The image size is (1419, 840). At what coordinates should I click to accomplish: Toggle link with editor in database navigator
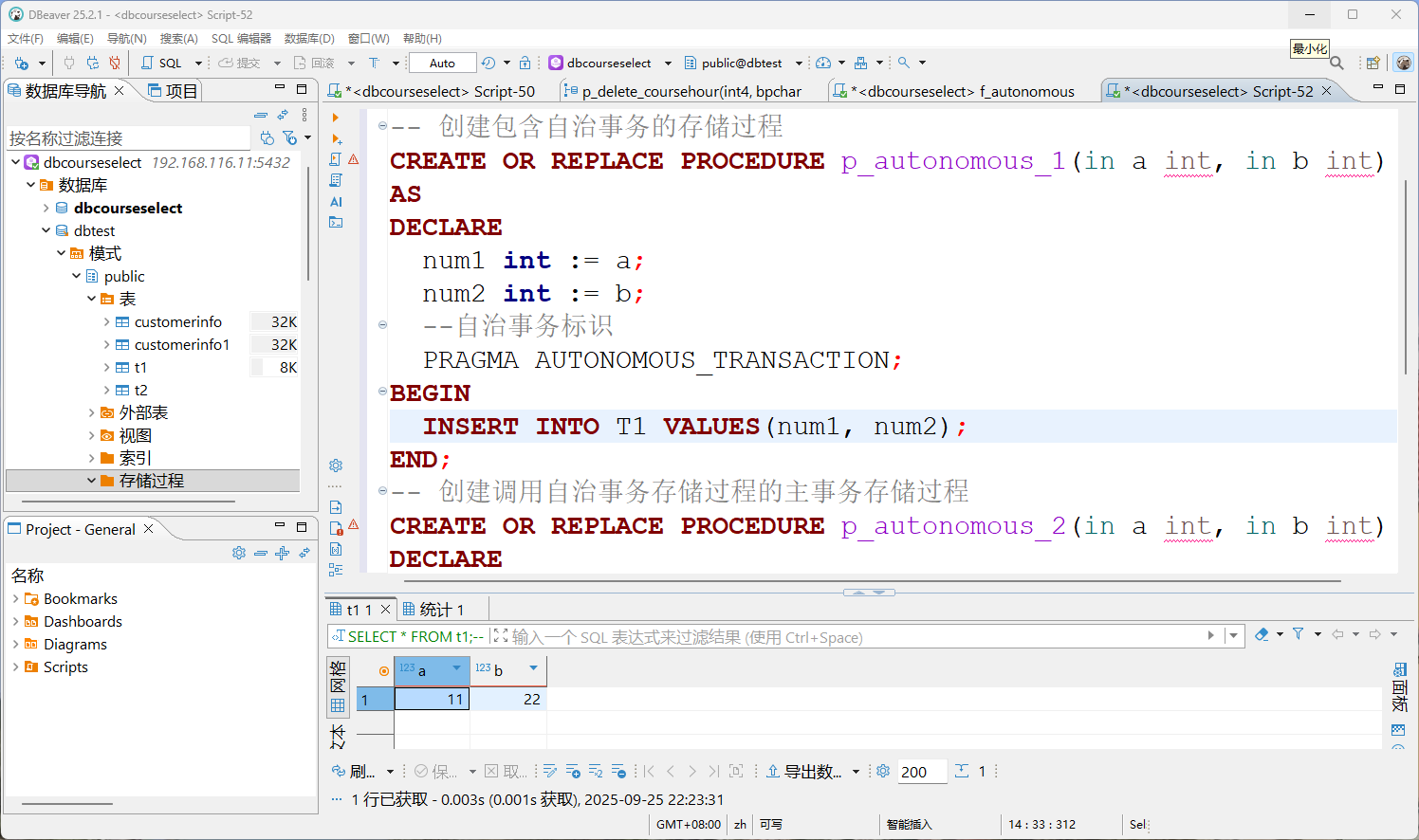(283, 115)
